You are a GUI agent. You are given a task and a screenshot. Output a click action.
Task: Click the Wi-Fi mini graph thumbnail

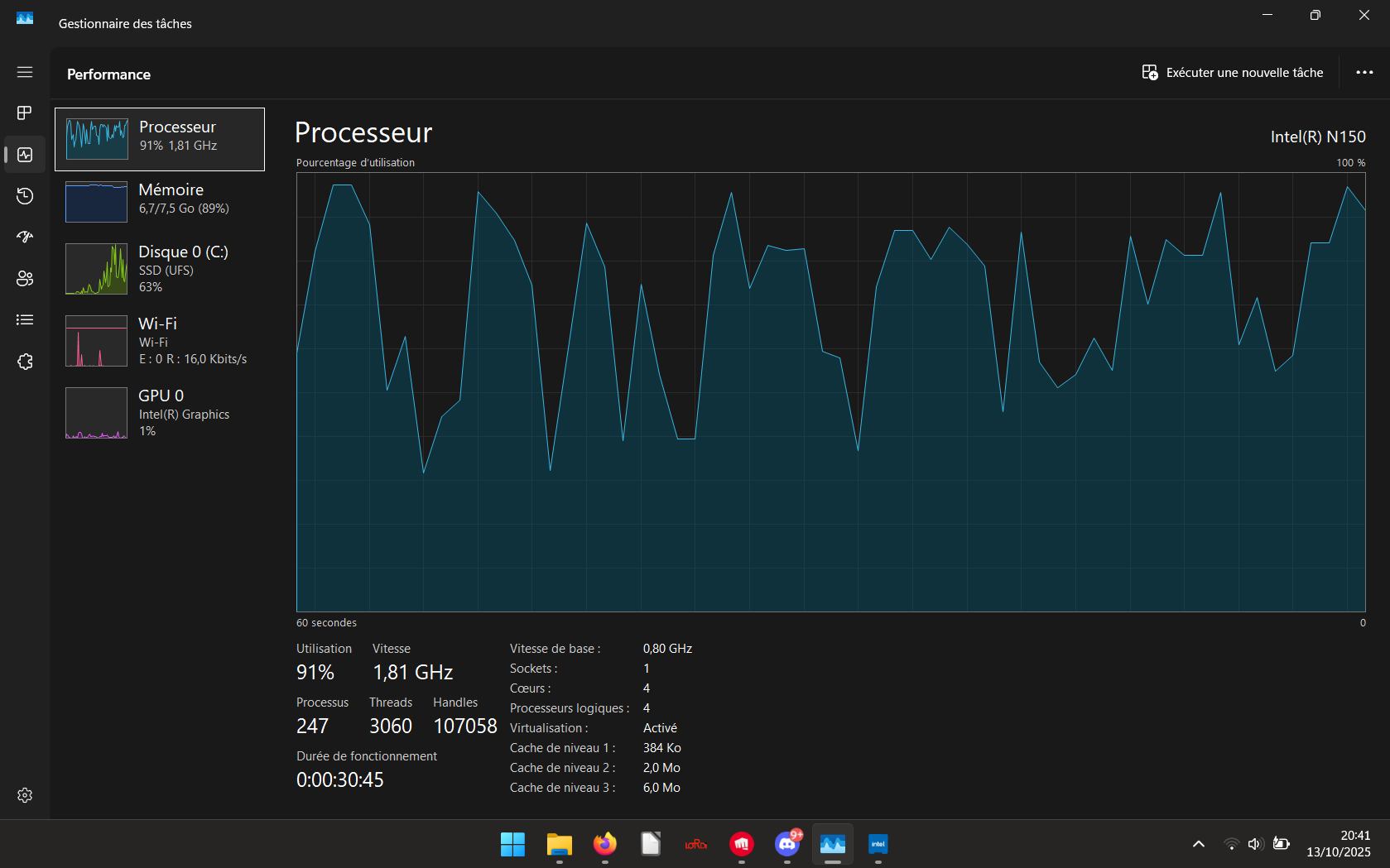[x=97, y=341]
